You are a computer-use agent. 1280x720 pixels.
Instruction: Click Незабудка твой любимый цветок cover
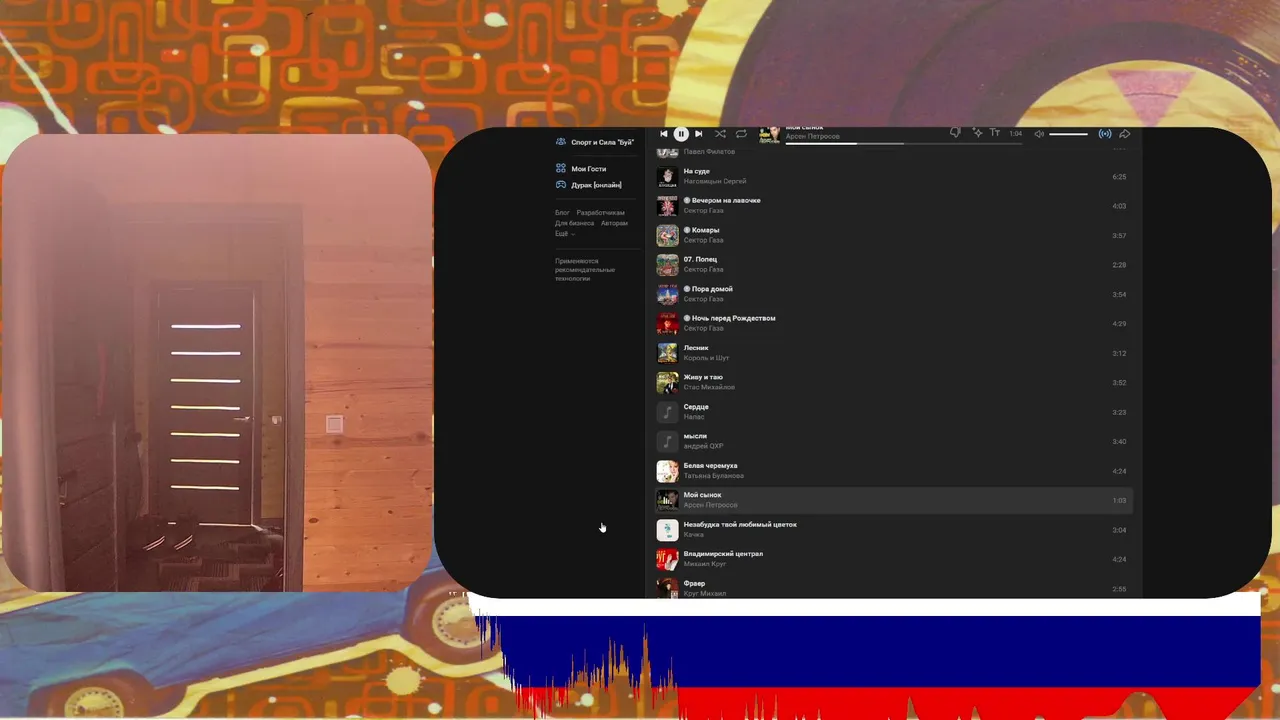pyautogui.click(x=667, y=530)
